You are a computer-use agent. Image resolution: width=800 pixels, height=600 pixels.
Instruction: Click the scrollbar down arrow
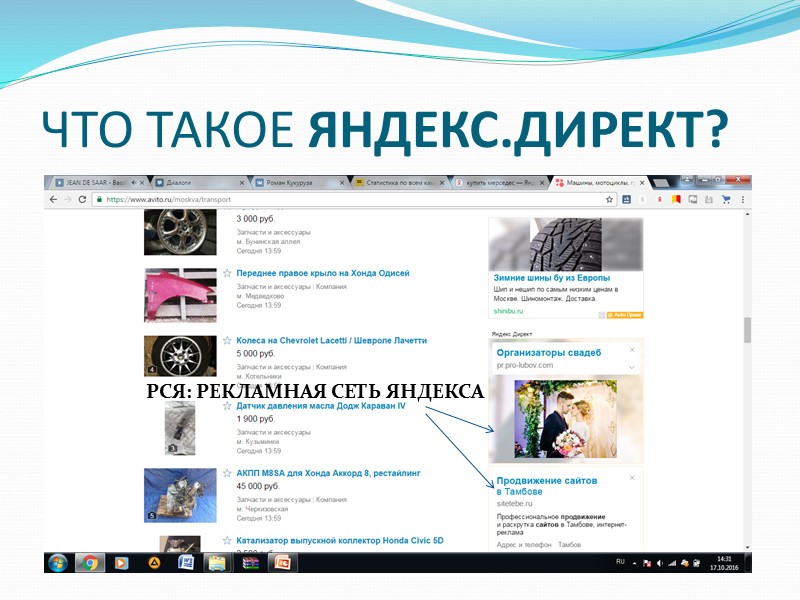747,547
